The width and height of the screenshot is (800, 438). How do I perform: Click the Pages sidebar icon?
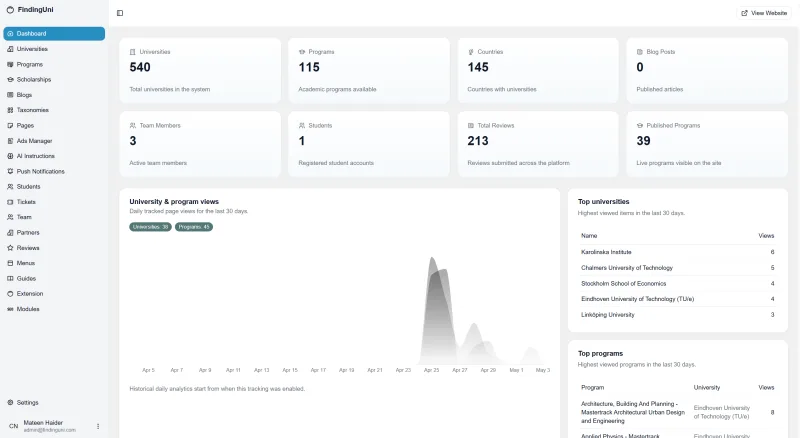pos(10,126)
